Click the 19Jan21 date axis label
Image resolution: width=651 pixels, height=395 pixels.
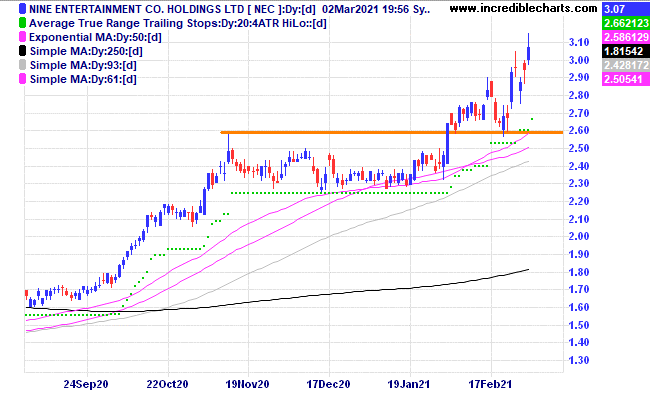(x=409, y=384)
